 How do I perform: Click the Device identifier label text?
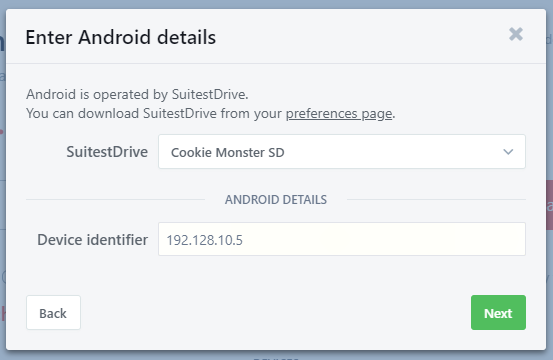coord(92,240)
